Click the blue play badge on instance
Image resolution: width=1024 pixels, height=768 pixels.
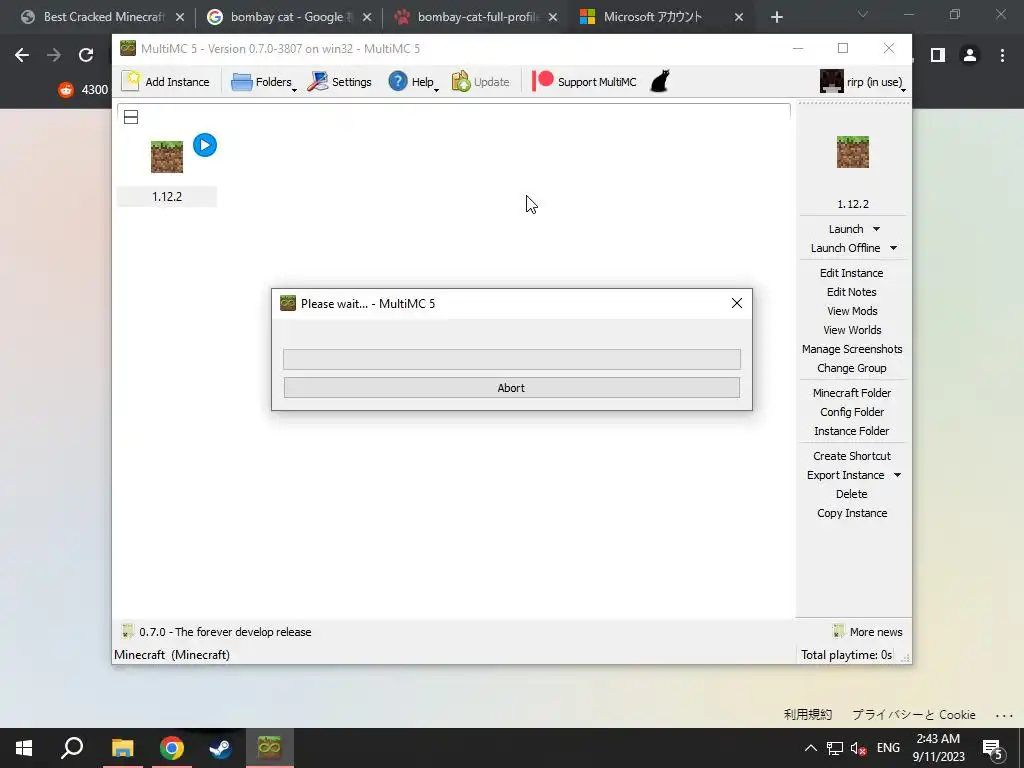205,145
